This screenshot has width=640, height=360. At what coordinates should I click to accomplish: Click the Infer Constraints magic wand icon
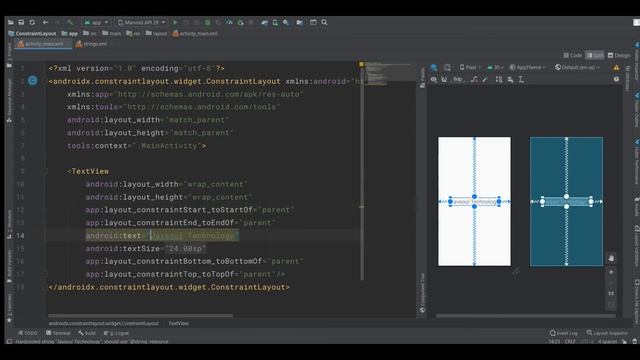pos(485,79)
